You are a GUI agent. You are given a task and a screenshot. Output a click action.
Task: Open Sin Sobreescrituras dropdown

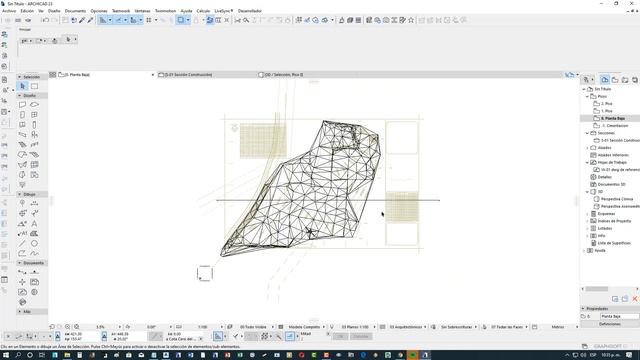(476, 327)
